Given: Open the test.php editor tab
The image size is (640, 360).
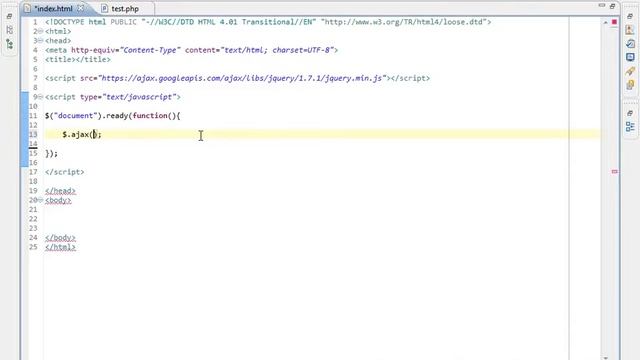Looking at the screenshot, I should 125,9.
